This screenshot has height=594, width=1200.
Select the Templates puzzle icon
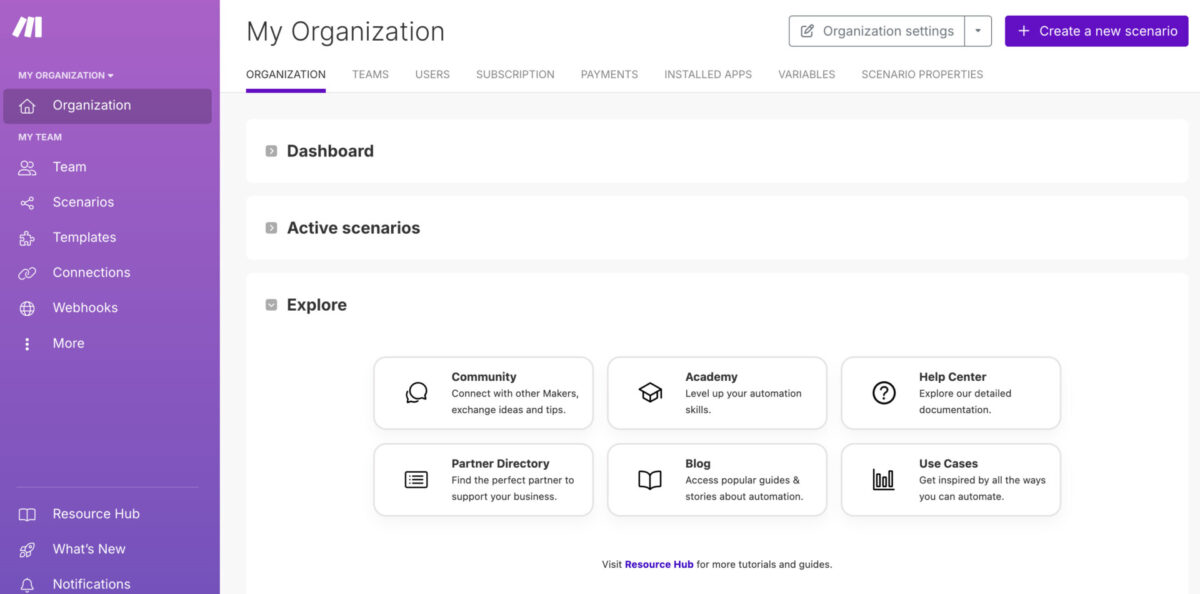point(27,237)
